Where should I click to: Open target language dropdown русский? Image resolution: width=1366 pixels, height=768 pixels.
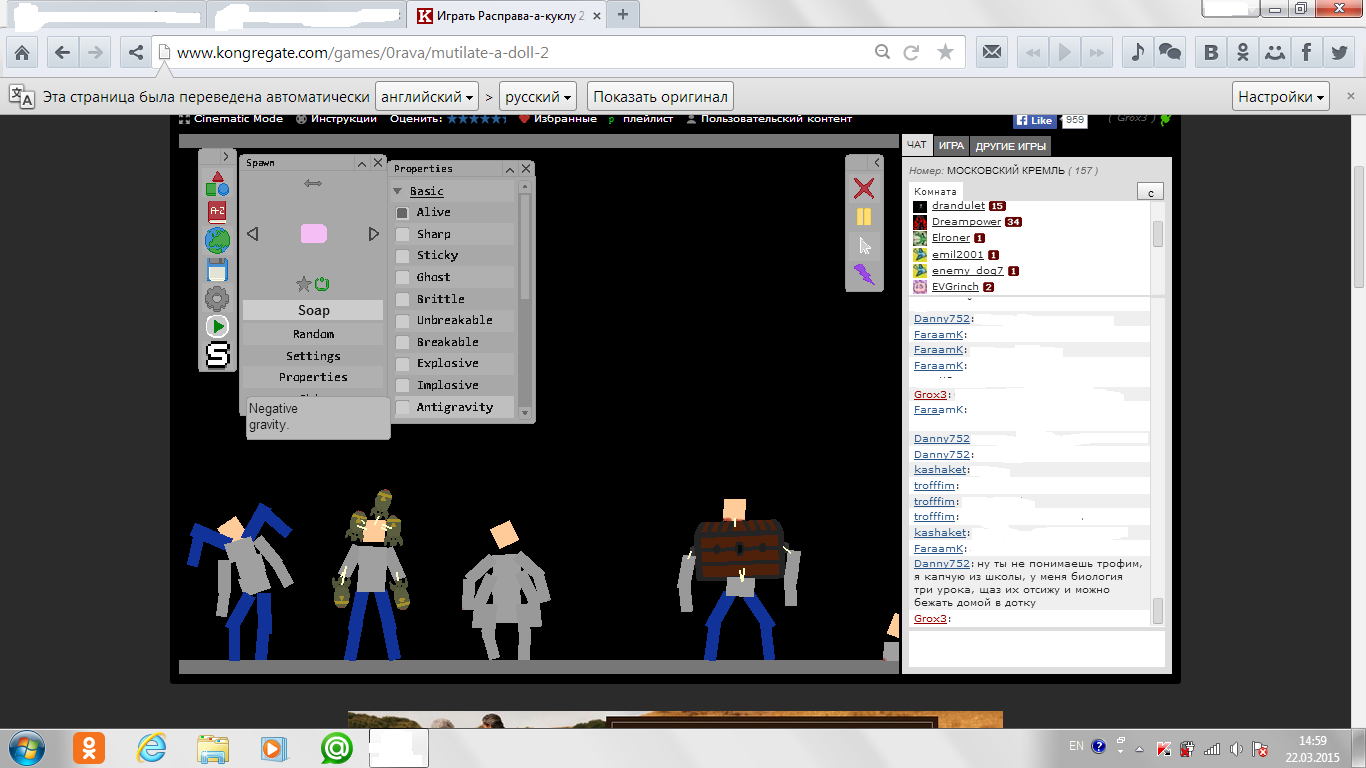click(538, 97)
